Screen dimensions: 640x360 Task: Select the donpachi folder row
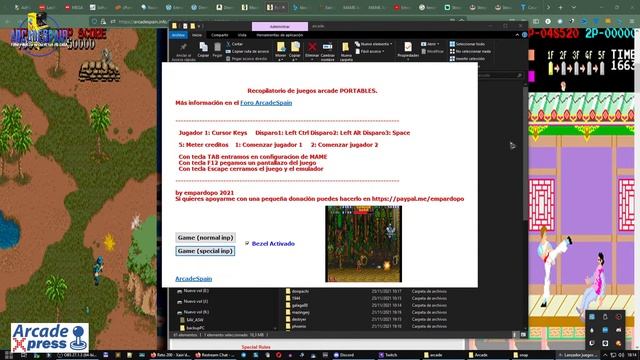click(x=365, y=291)
